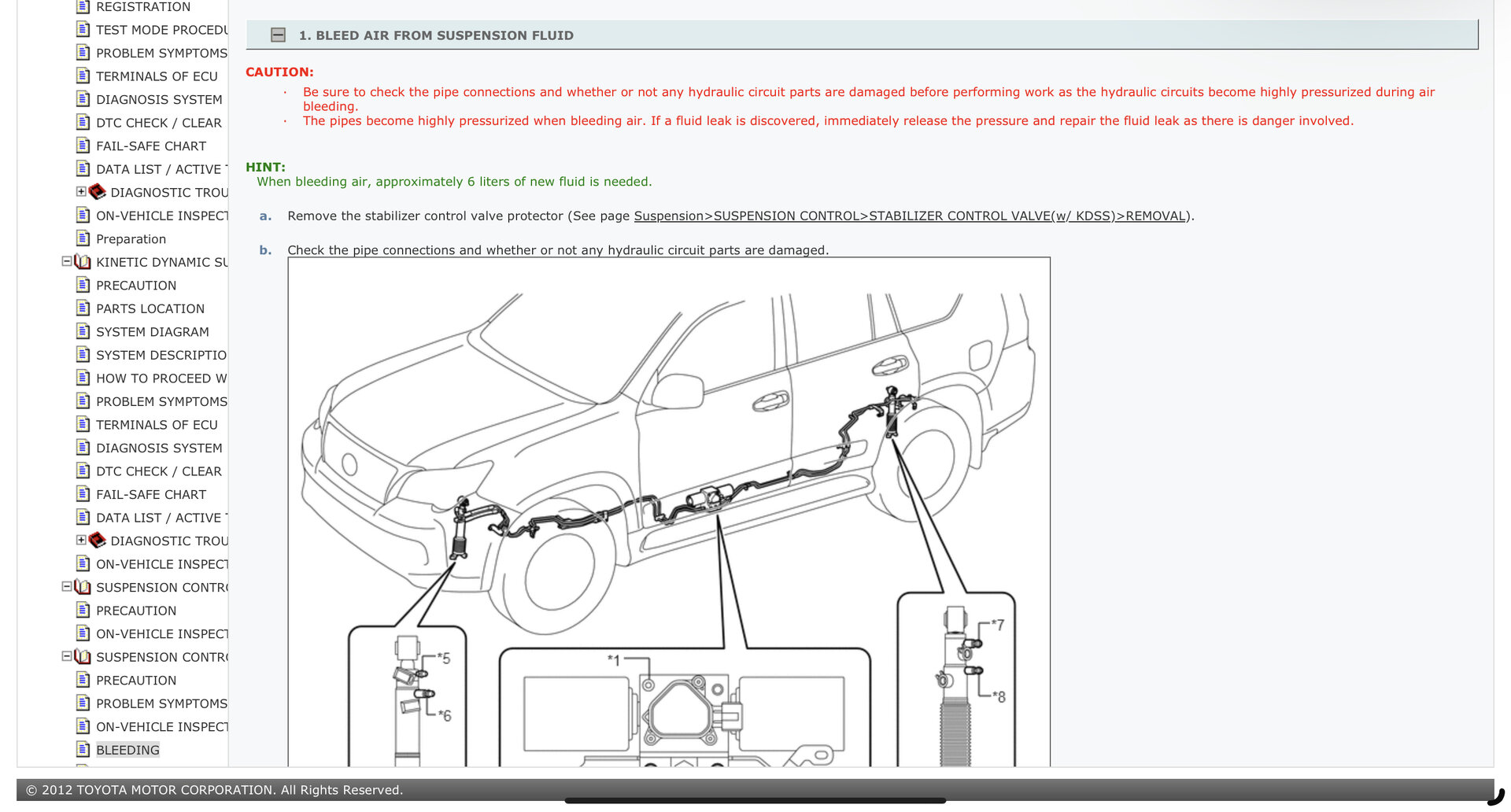
Task: Expand DIAGNOSTIC TROU node under KINETIC DYNAMIC section
Action: (x=81, y=540)
